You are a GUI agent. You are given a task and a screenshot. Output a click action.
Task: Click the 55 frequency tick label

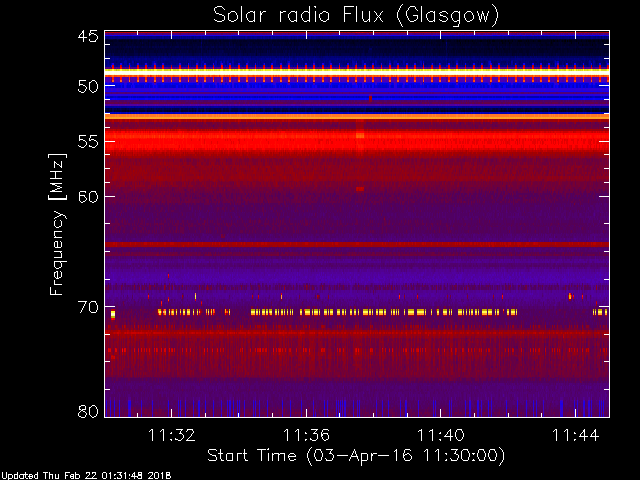tap(88, 142)
